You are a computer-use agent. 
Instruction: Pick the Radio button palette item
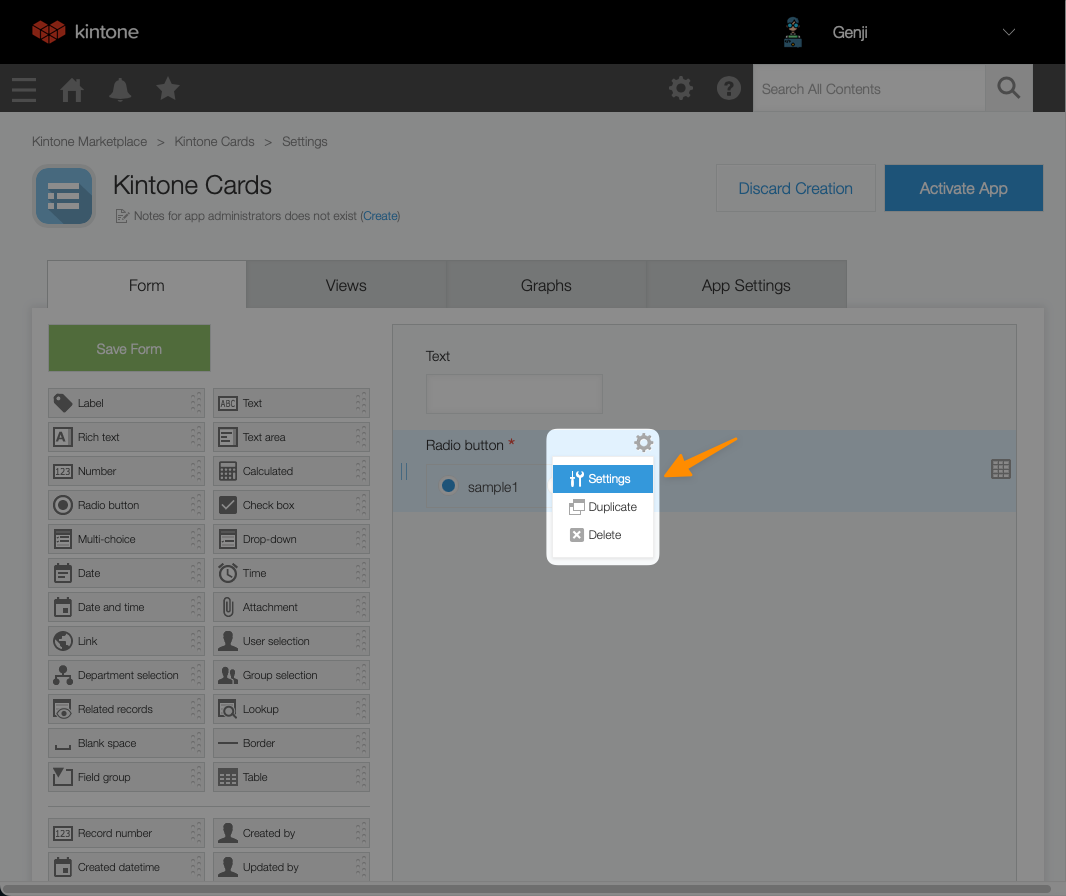(x=126, y=505)
